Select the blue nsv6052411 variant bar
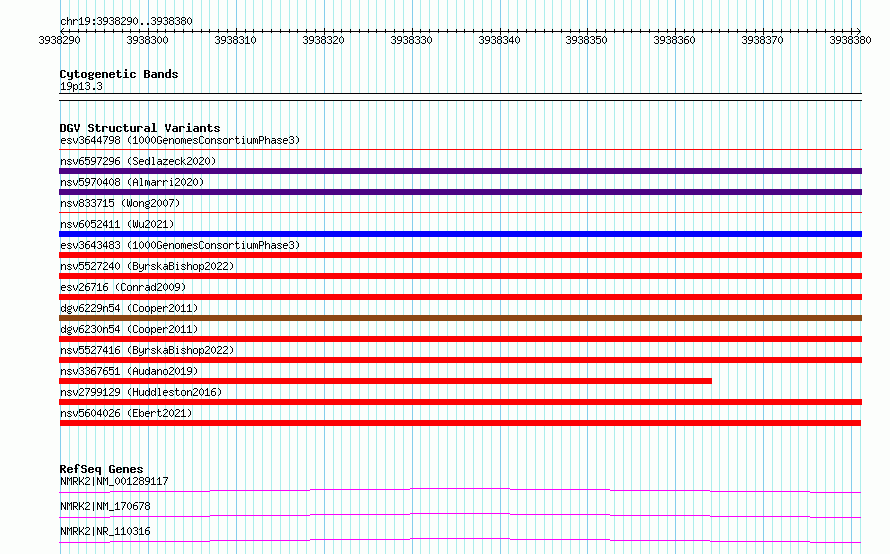 coord(460,234)
